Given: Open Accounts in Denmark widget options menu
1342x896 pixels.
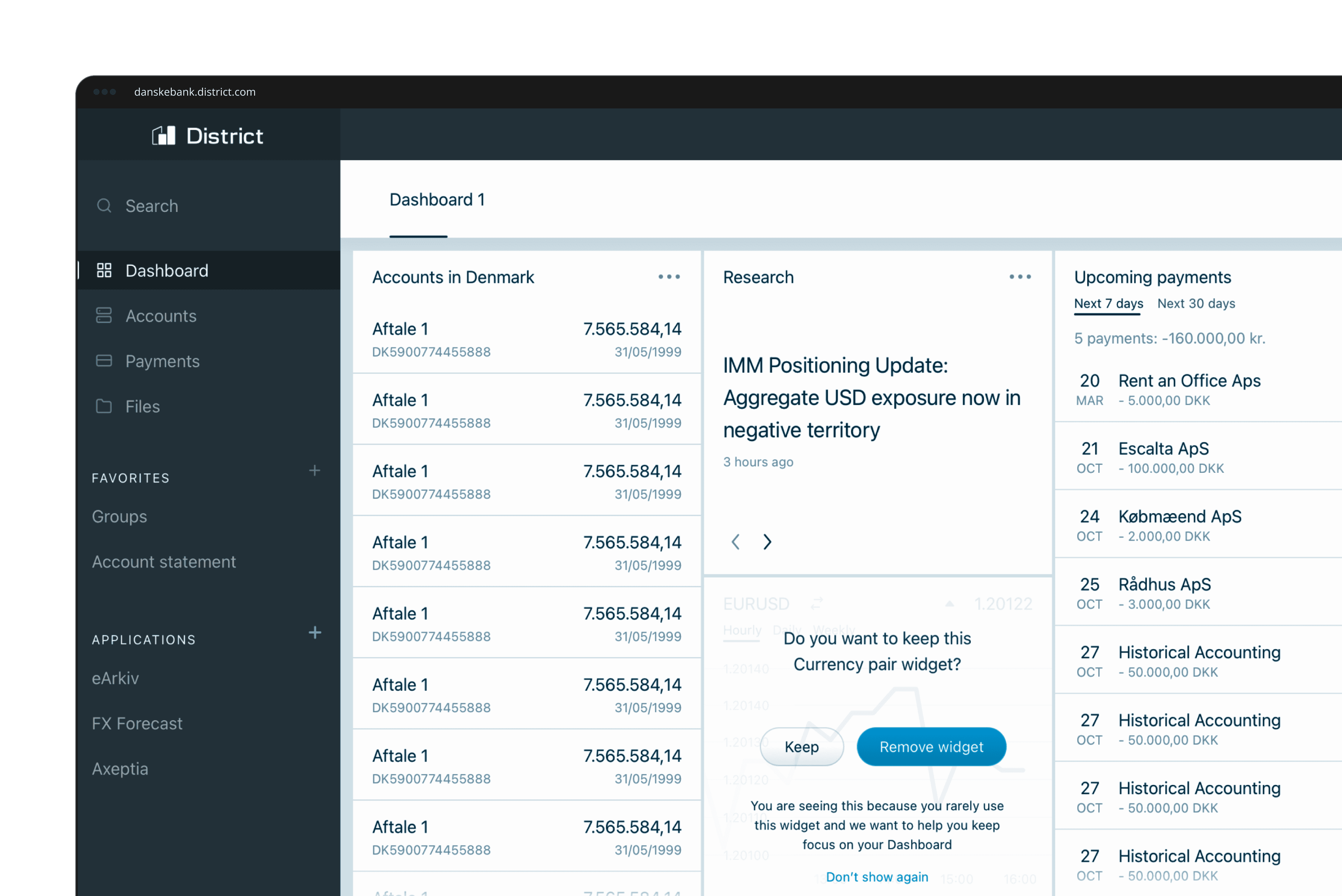Looking at the screenshot, I should (669, 277).
